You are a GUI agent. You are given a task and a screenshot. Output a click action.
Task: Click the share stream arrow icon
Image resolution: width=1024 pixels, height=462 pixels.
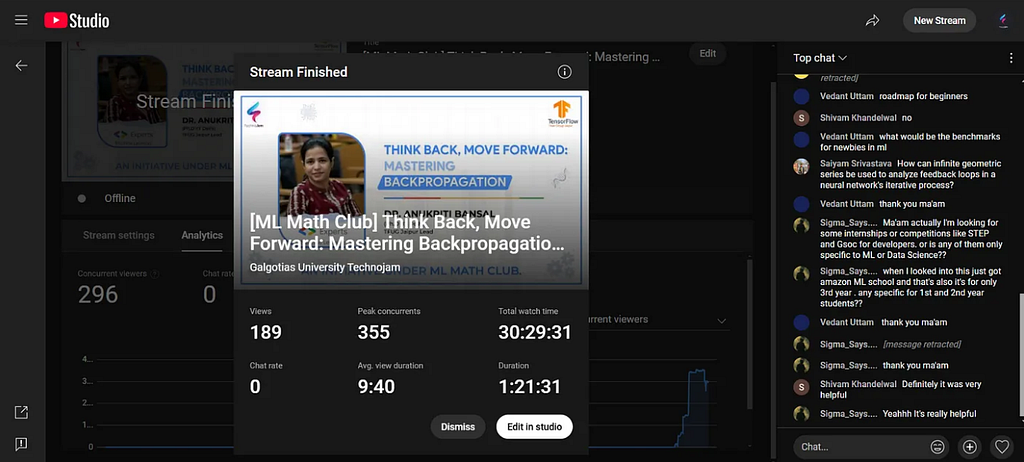tap(872, 21)
